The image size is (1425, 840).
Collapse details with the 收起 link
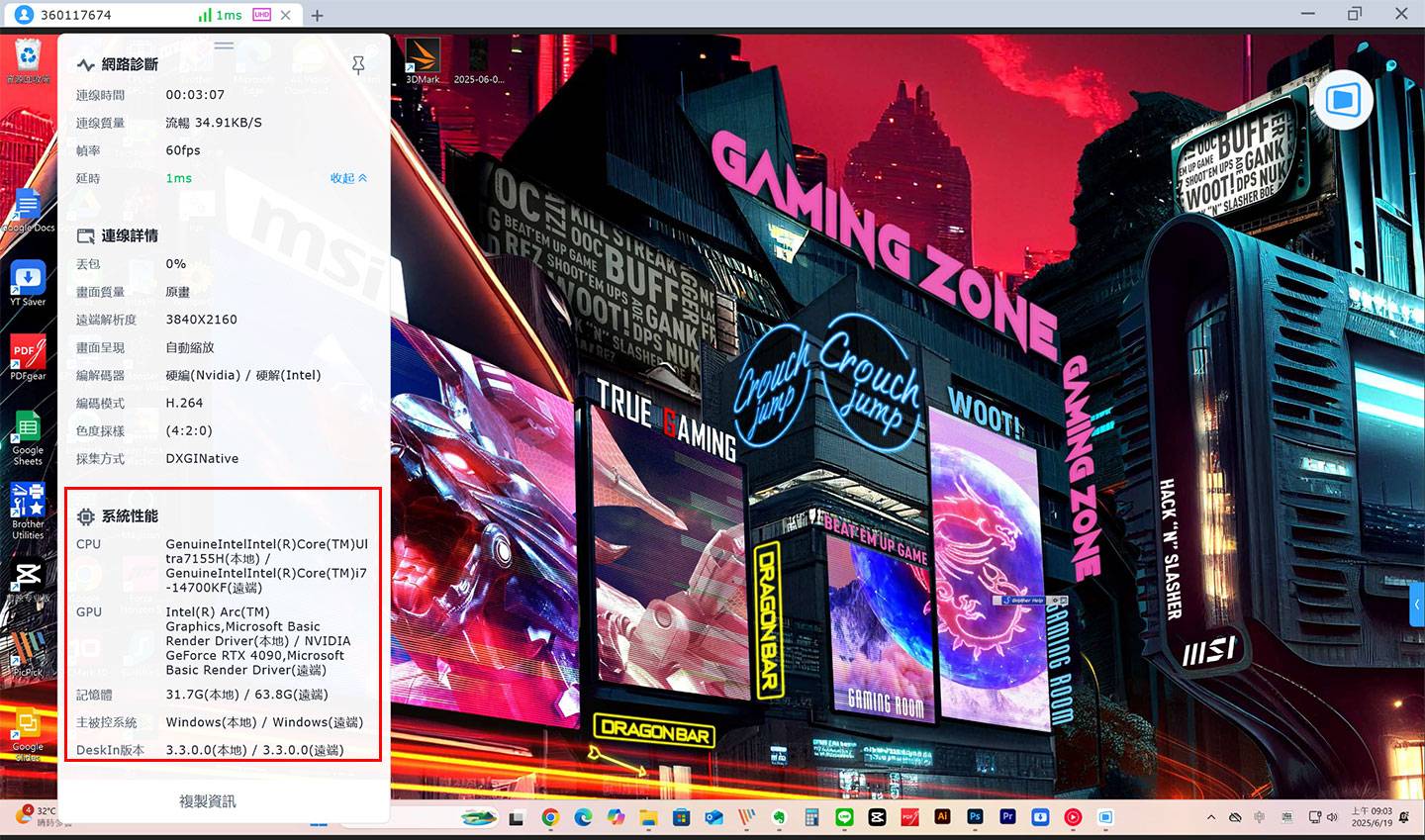coord(348,178)
